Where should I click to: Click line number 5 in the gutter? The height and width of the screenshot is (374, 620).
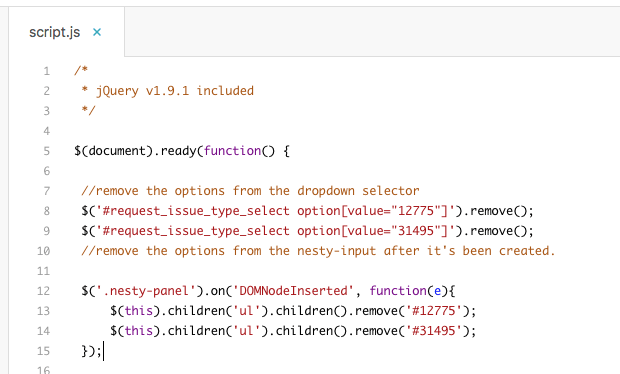(47, 151)
